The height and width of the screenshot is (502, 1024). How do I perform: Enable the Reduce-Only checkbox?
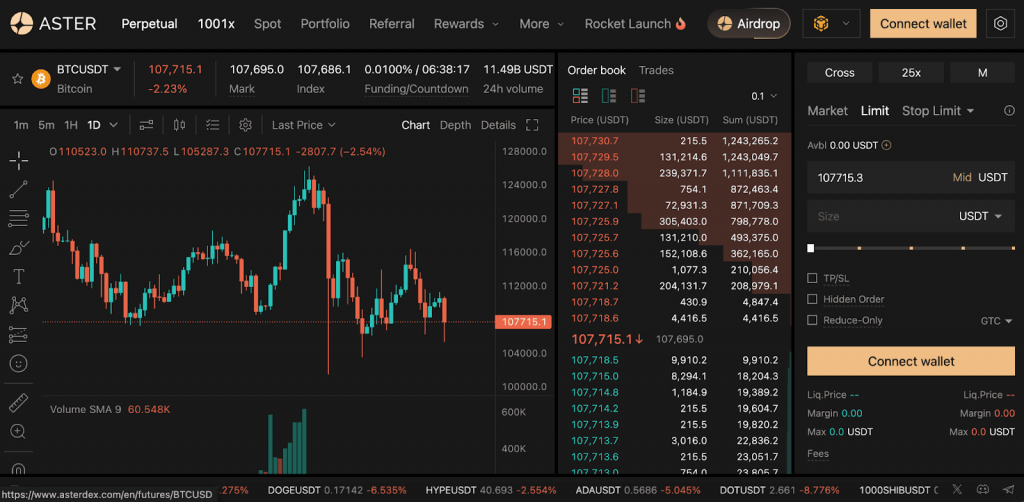click(812, 320)
